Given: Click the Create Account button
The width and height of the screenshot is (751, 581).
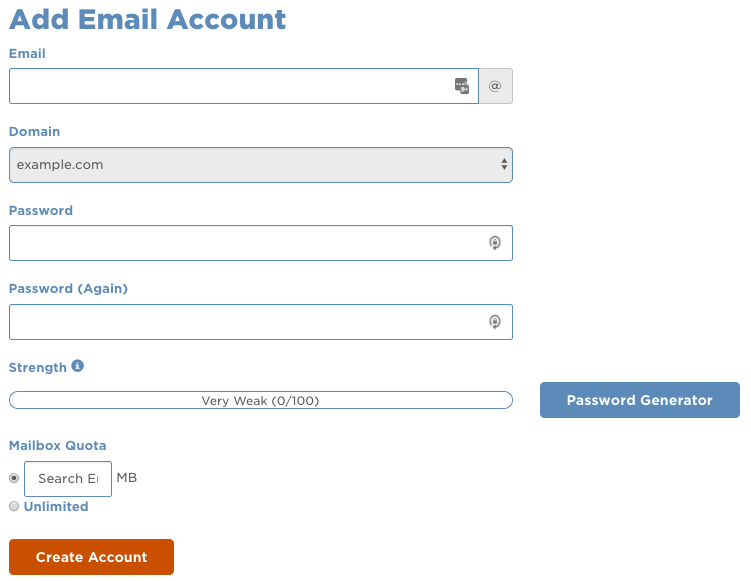Looking at the screenshot, I should point(91,557).
